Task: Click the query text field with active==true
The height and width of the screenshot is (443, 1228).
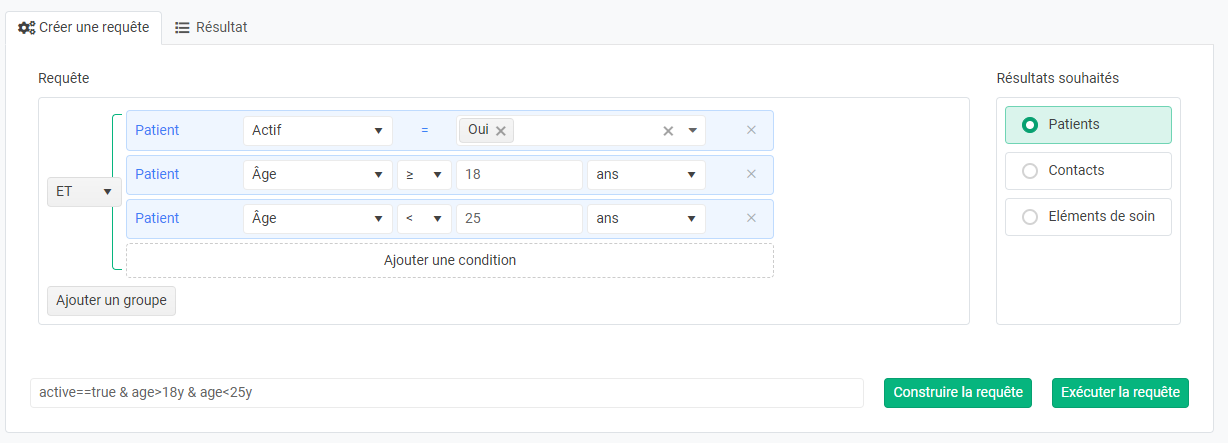Action: pos(446,392)
